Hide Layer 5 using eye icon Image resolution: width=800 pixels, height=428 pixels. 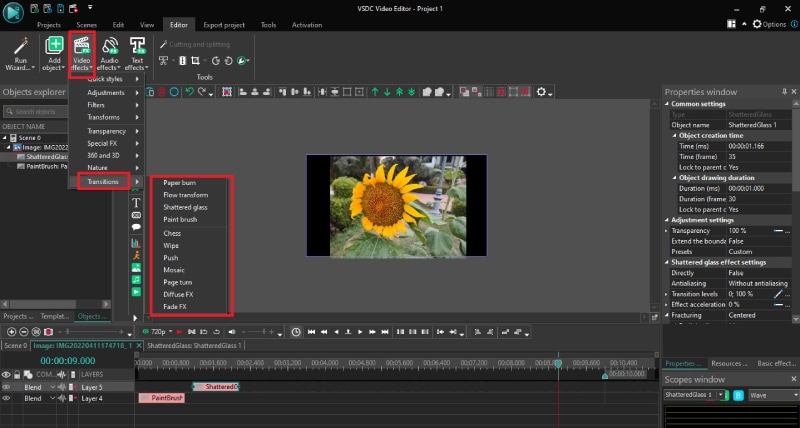[x=8, y=386]
